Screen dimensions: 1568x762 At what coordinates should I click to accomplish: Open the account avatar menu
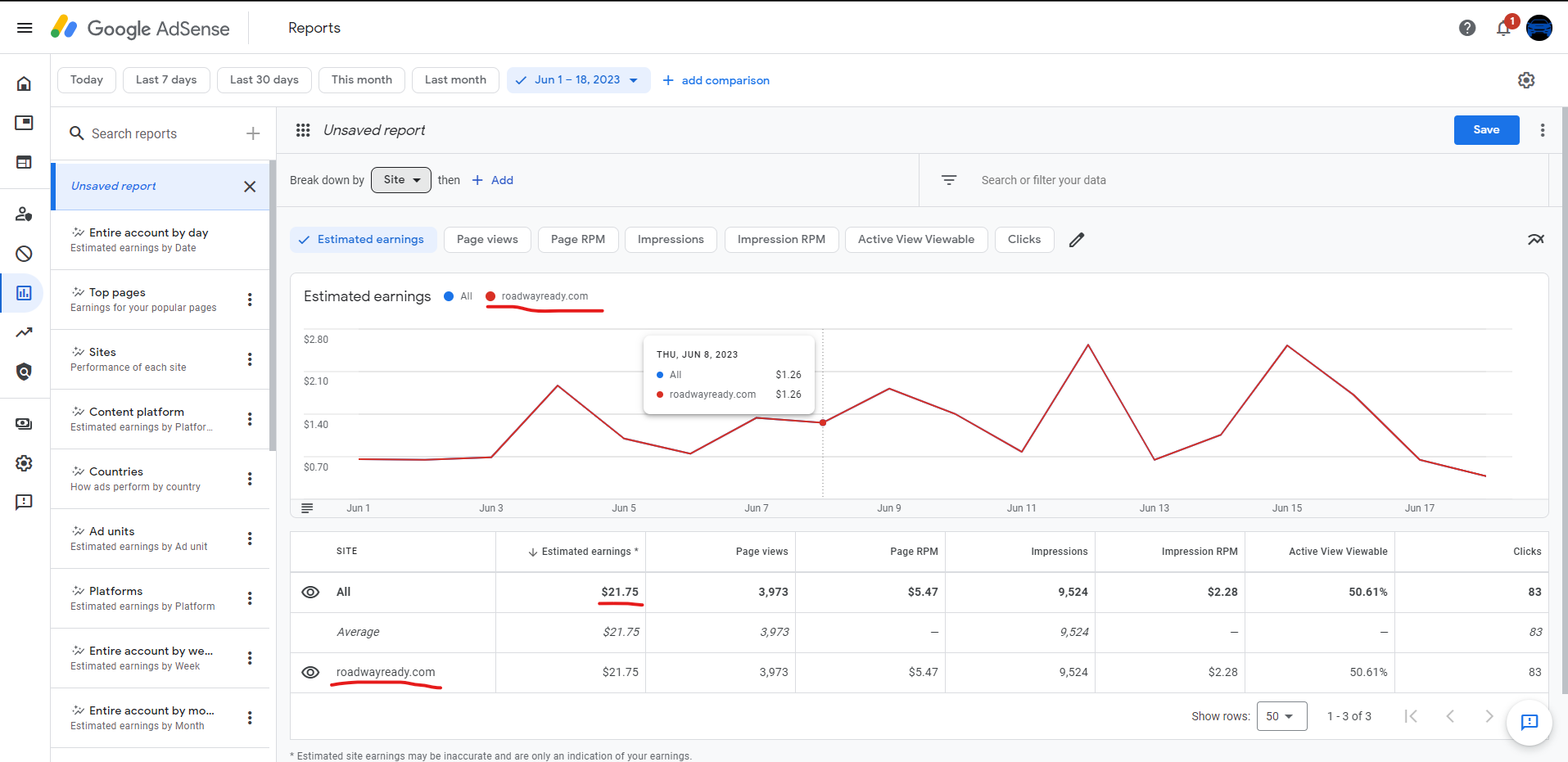pyautogui.click(x=1539, y=28)
